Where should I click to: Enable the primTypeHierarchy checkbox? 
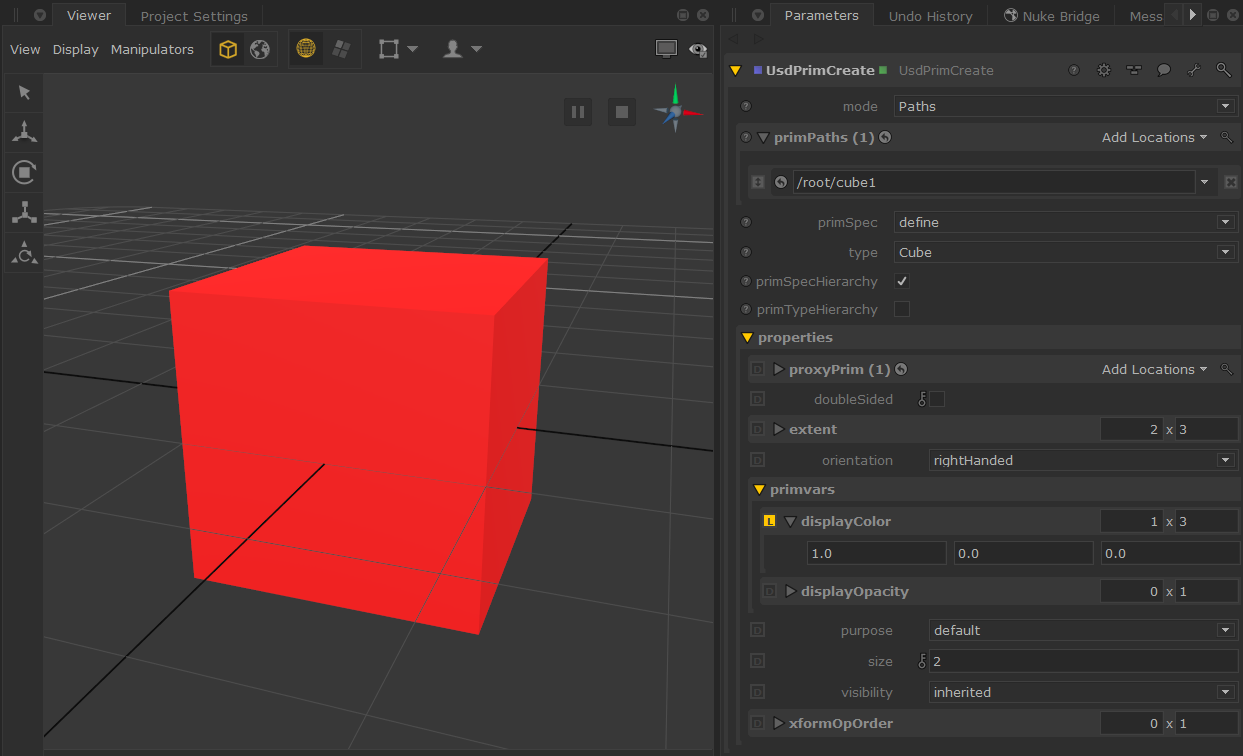tap(902, 310)
